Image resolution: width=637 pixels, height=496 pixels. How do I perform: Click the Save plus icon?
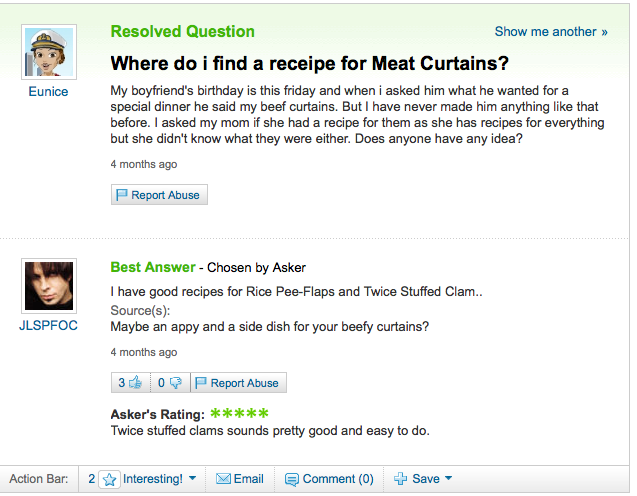click(x=400, y=479)
